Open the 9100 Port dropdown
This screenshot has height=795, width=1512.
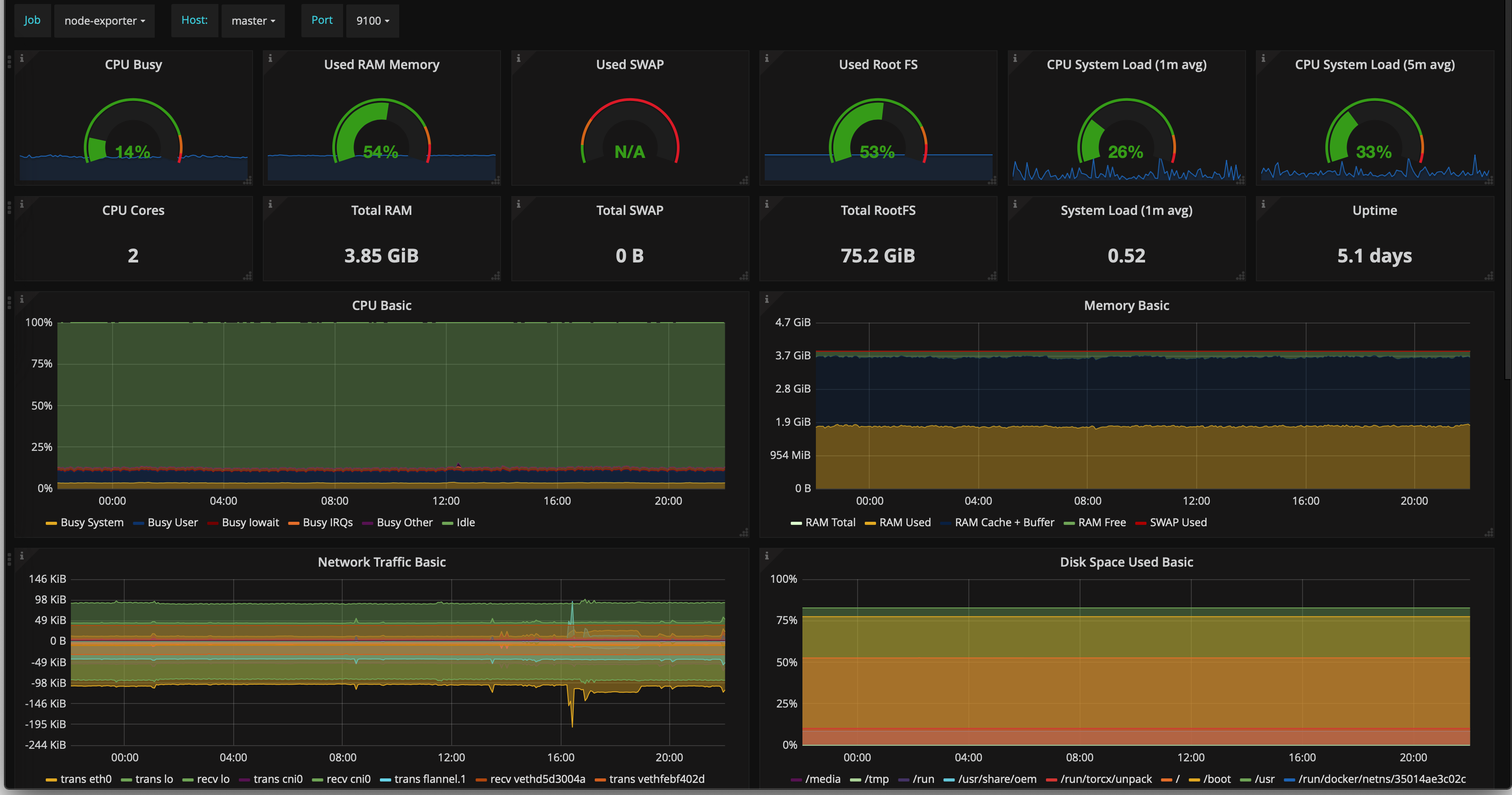(x=373, y=21)
